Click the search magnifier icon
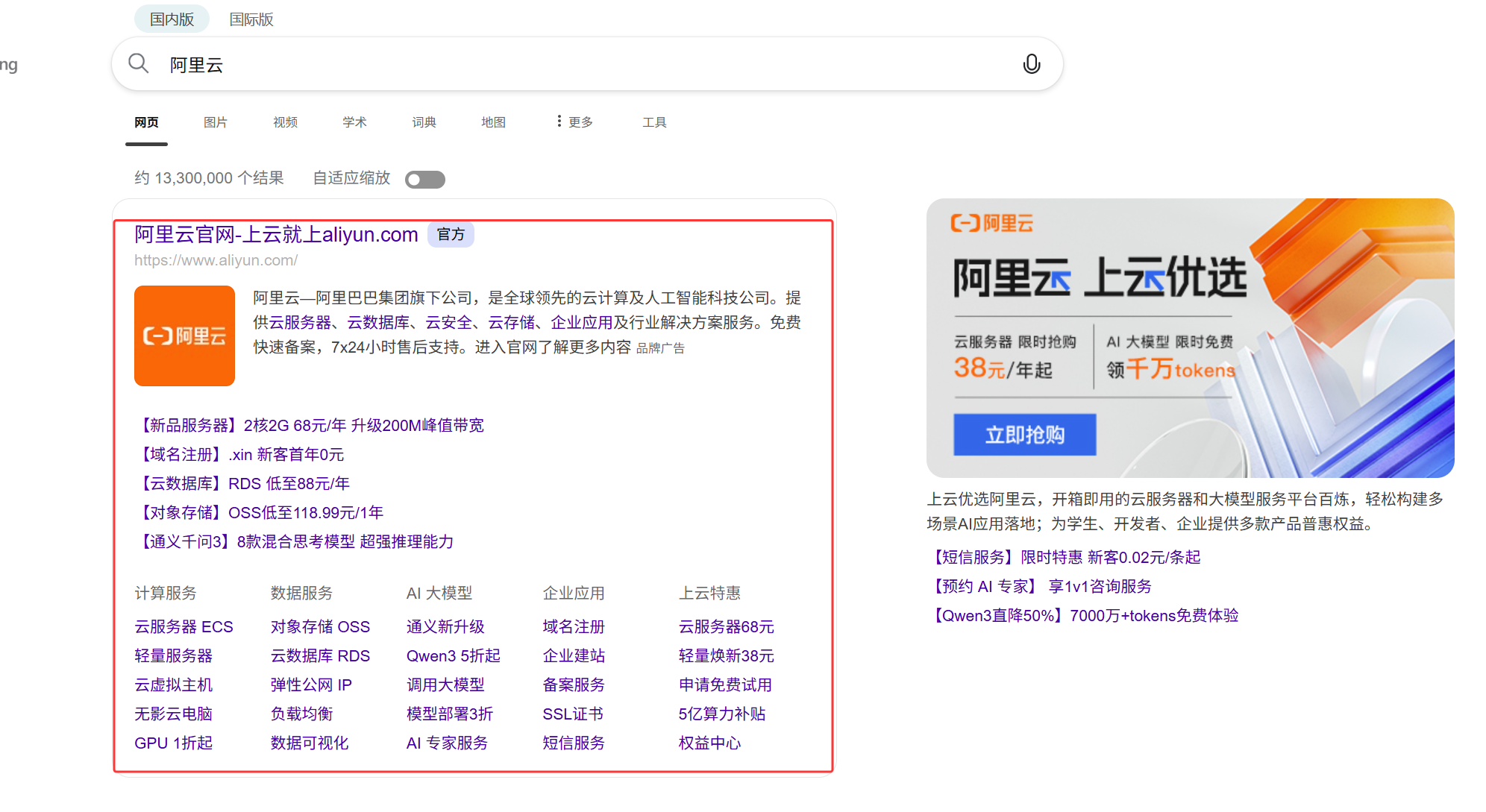 click(x=138, y=63)
